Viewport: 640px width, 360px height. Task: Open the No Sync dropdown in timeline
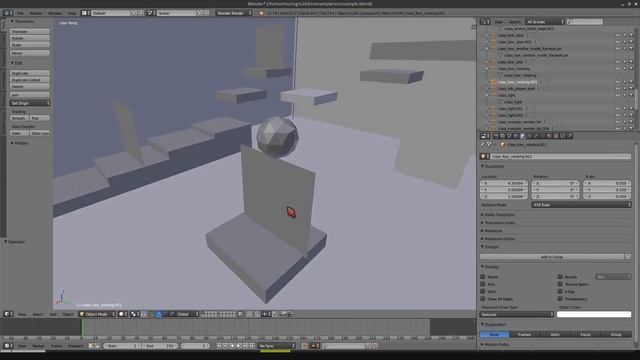click(x=276, y=346)
